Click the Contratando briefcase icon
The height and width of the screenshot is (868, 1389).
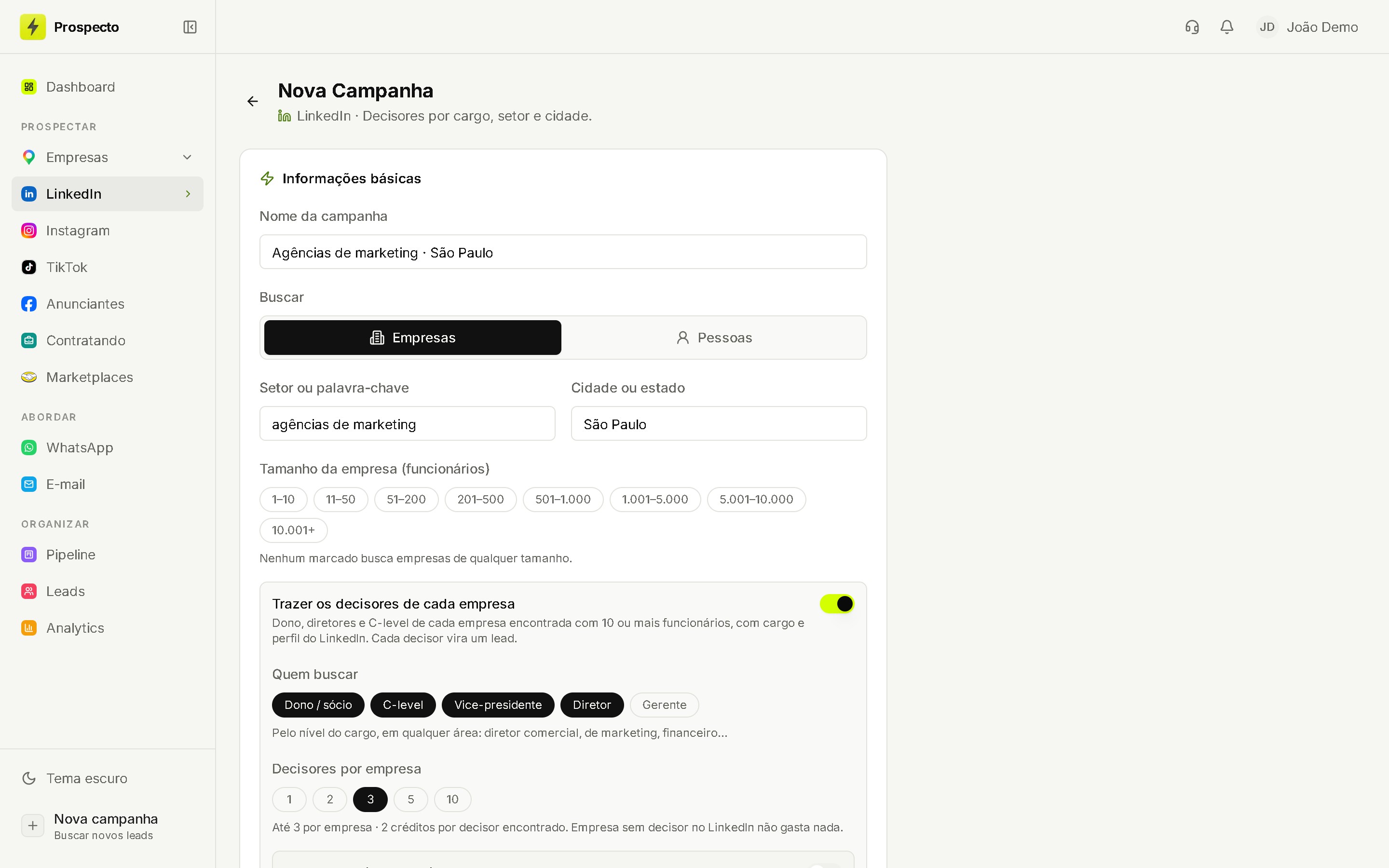(x=29, y=340)
